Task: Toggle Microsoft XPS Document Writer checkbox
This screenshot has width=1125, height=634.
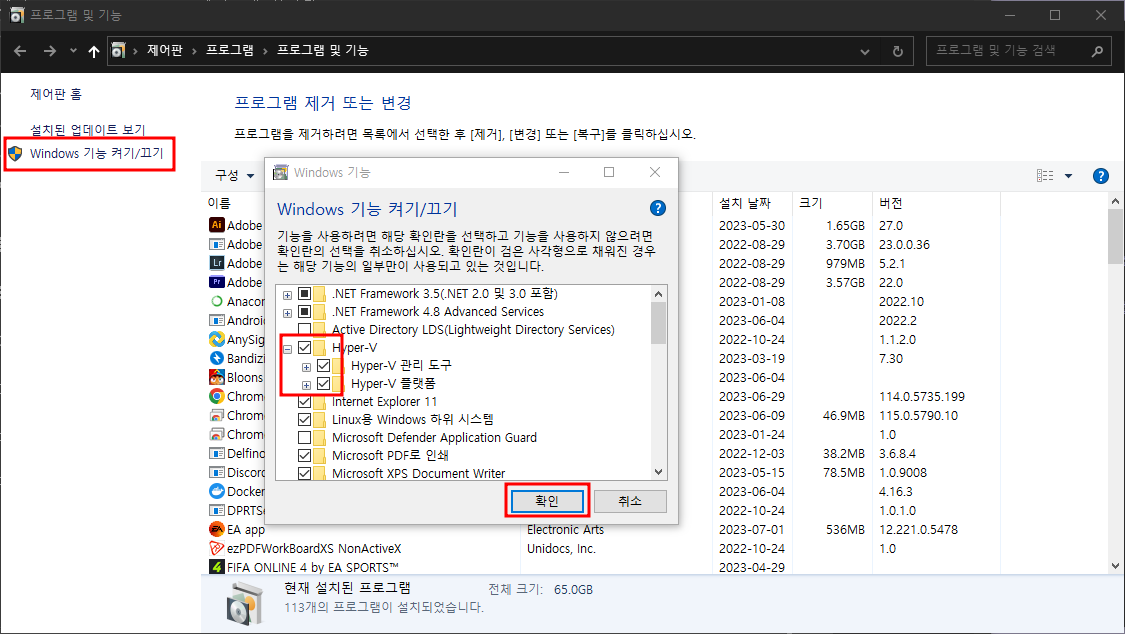Action: click(x=304, y=473)
